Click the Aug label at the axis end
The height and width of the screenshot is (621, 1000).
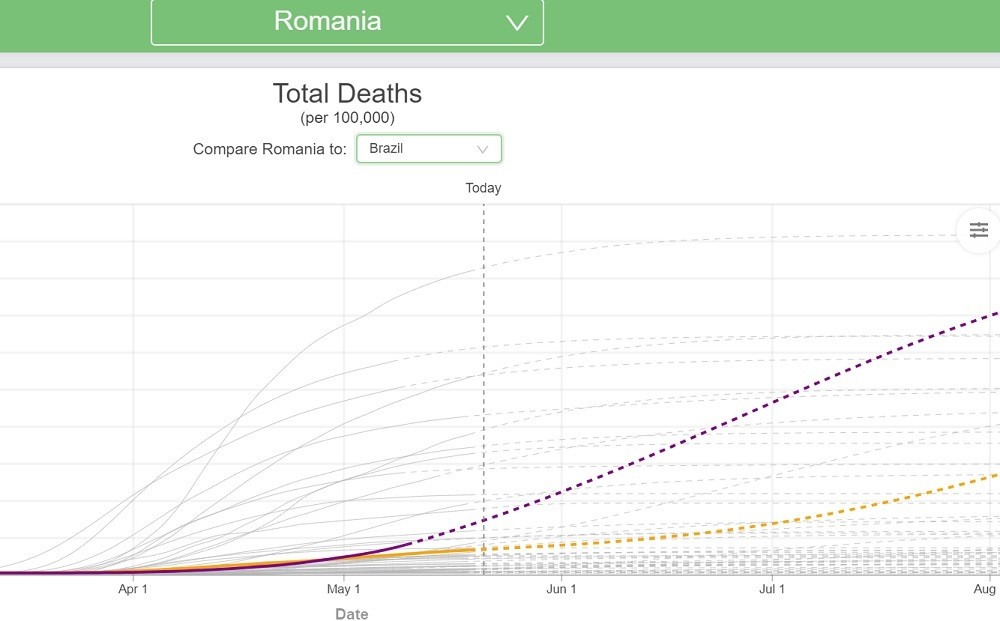[x=986, y=590]
